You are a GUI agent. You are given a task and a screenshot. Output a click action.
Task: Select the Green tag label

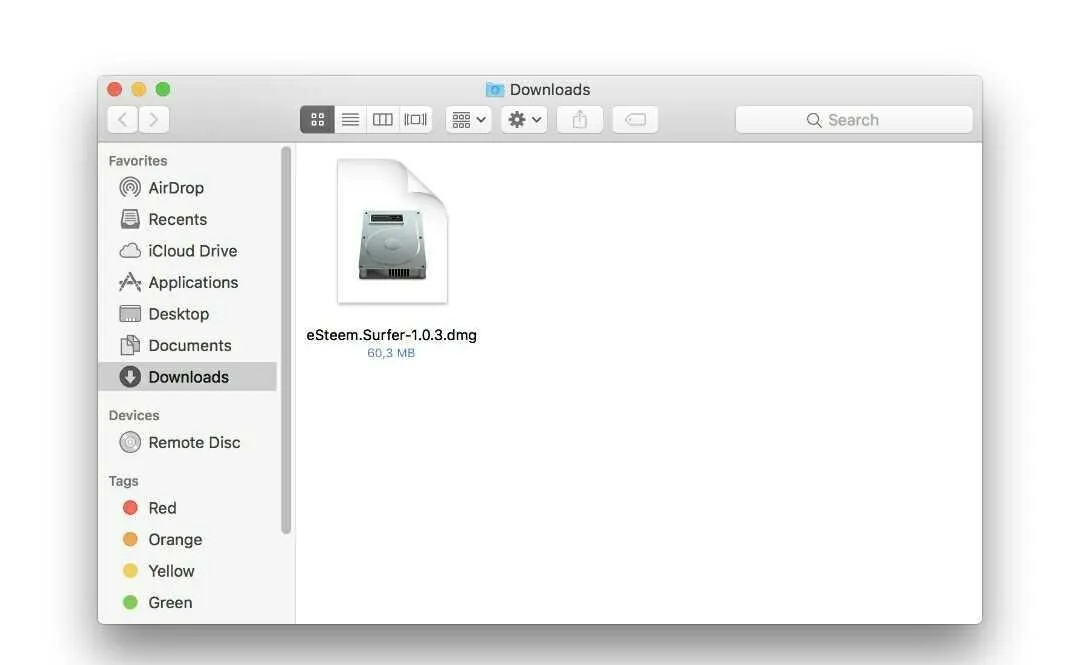click(170, 603)
